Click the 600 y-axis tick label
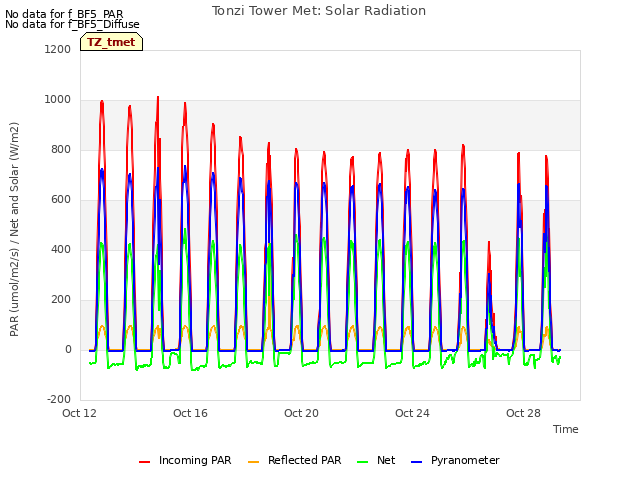 61,200
